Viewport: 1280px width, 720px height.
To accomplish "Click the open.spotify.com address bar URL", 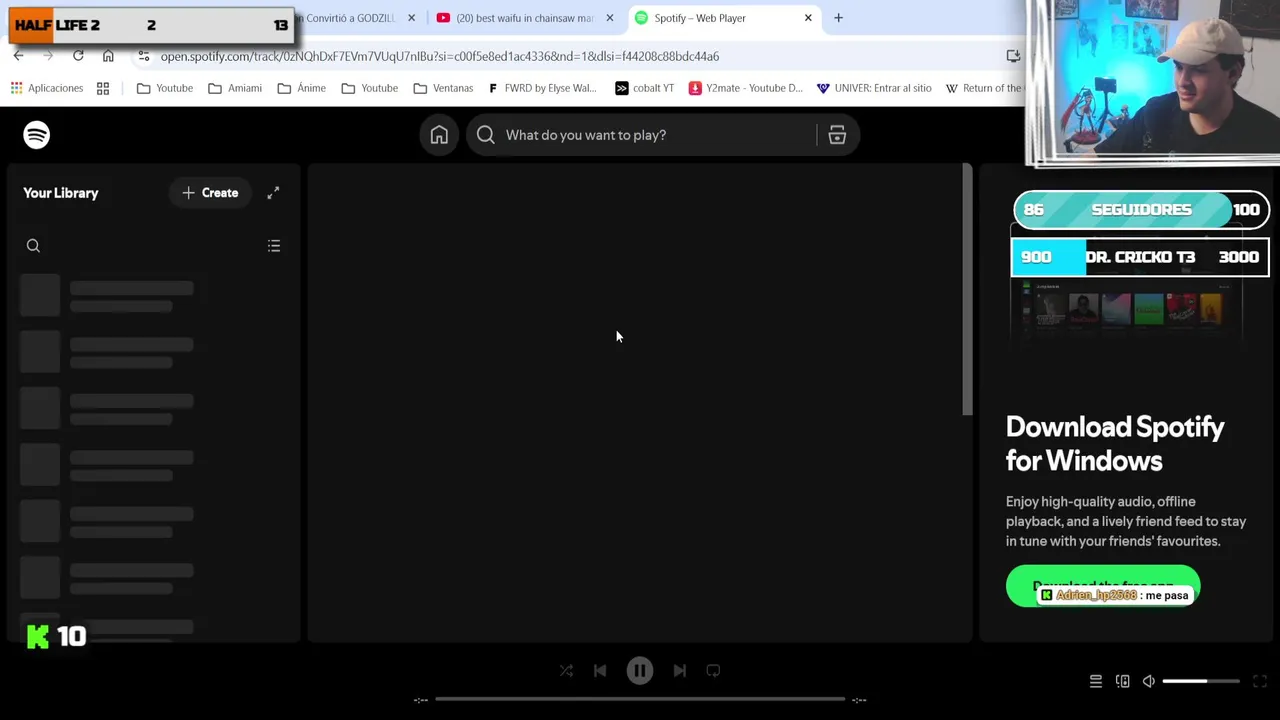I will click(440, 56).
